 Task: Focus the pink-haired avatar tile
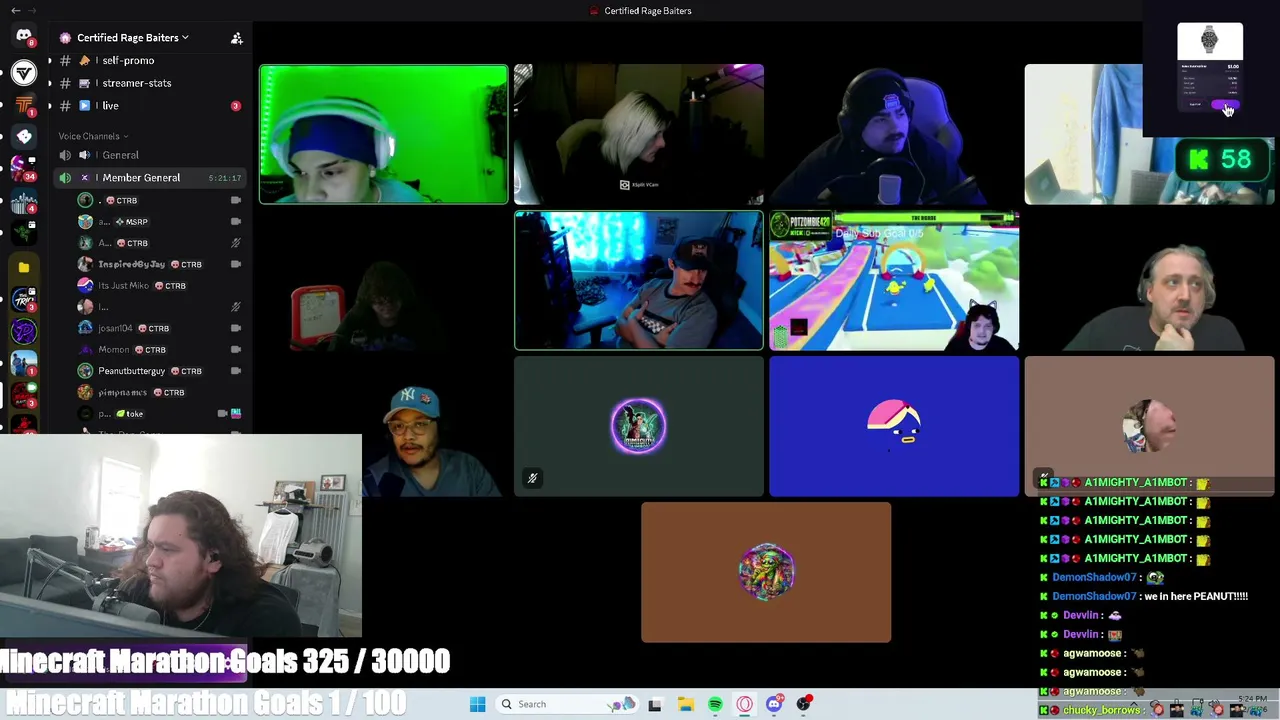click(894, 427)
